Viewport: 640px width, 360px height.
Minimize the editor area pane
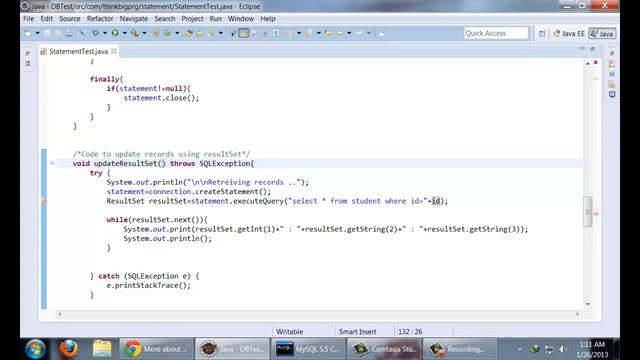tap(582, 49)
